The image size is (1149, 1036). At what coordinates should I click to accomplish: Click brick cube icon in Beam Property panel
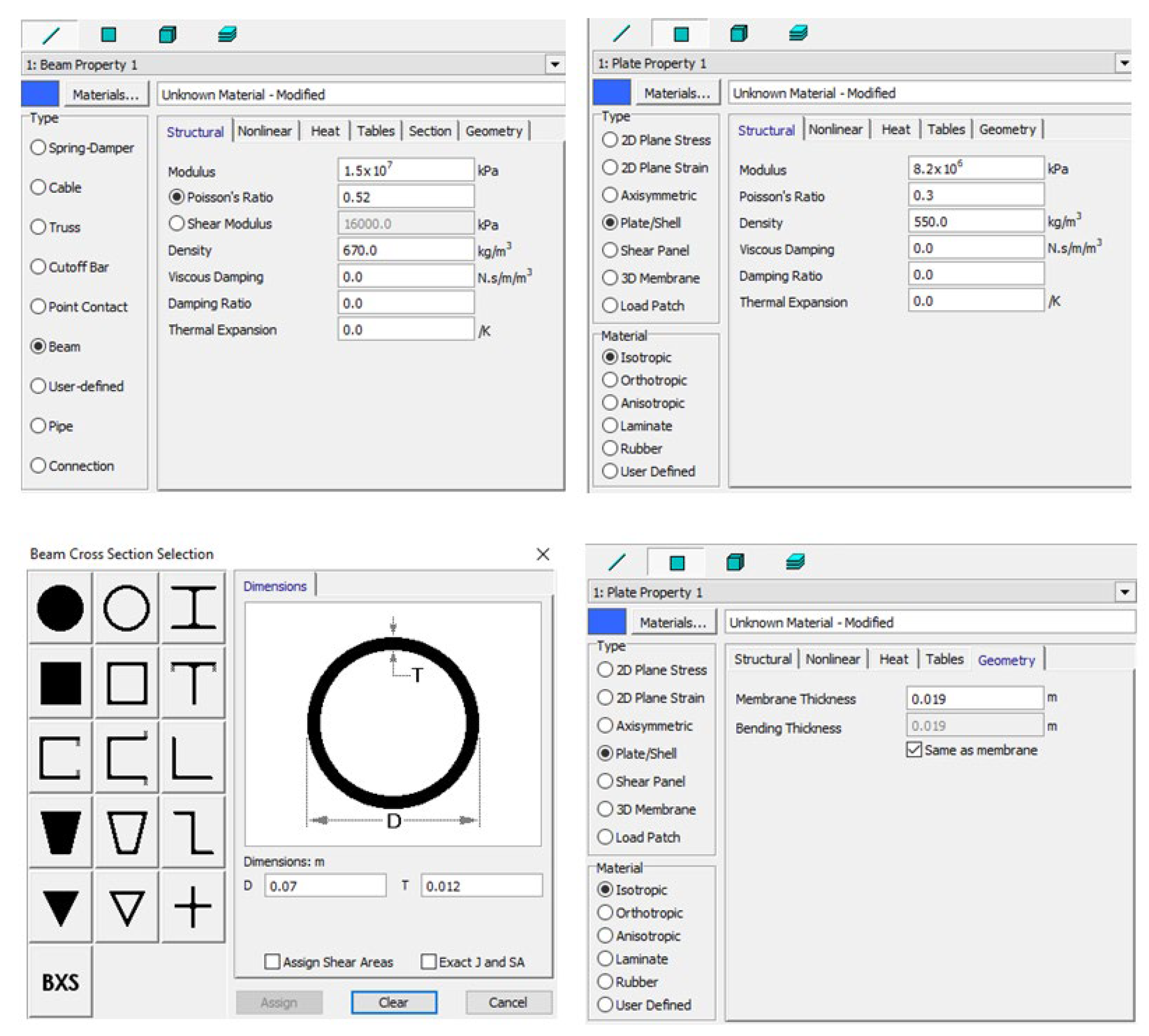(167, 35)
